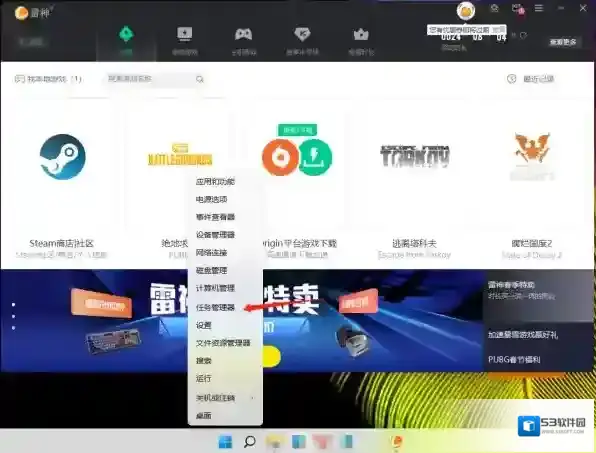Viewport: 596px width, 453px height.
Task: Click the chat icon beside the game list count
Action: [x=19, y=79]
